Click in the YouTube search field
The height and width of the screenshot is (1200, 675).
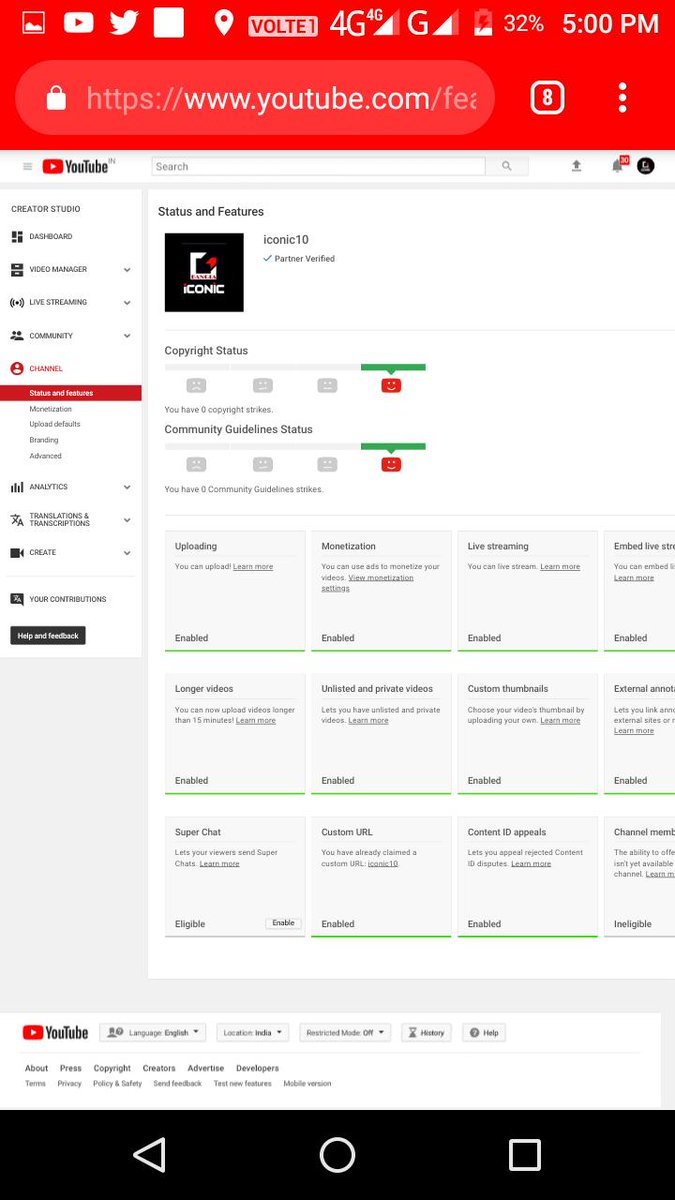(x=318, y=167)
